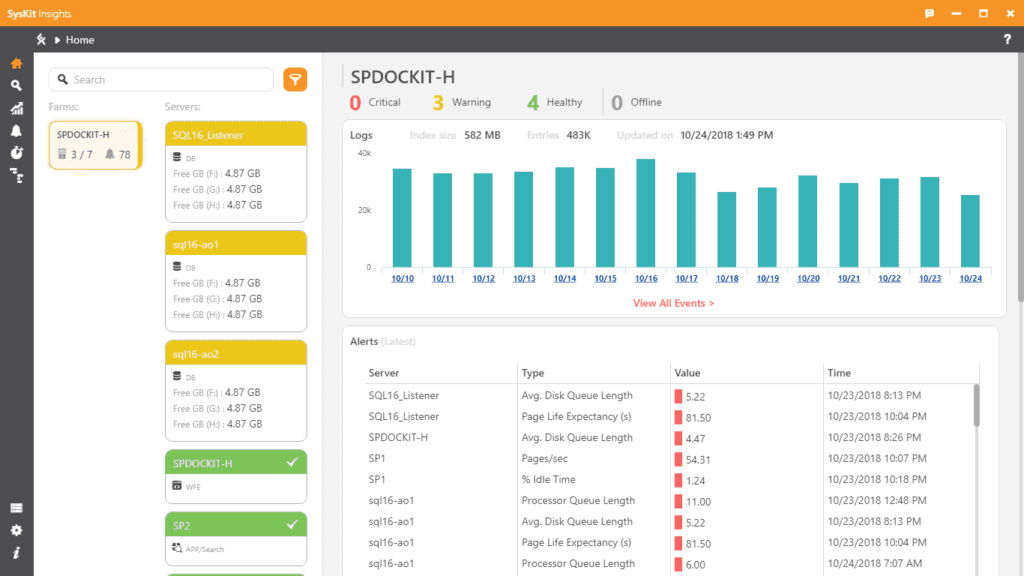1024x576 pixels.
Task: Open the alerts bell icon in sidebar
Action: 16,130
